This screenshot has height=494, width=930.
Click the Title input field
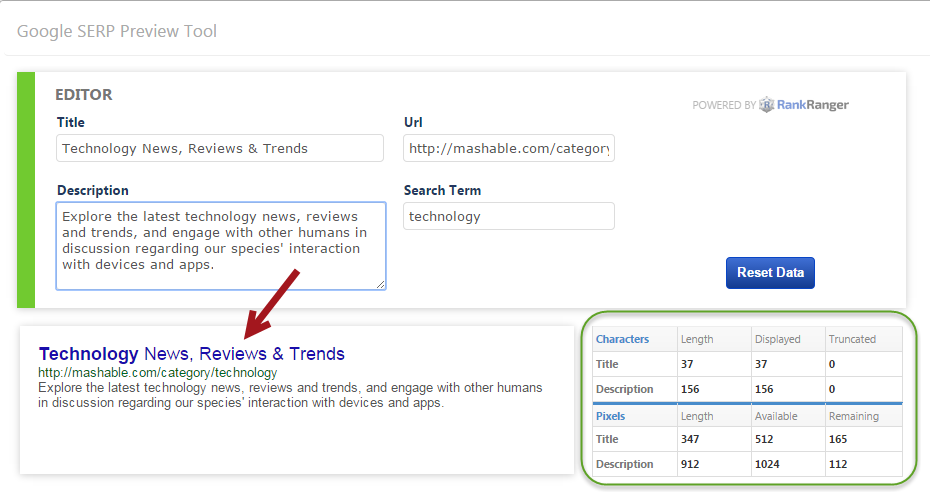coord(220,148)
